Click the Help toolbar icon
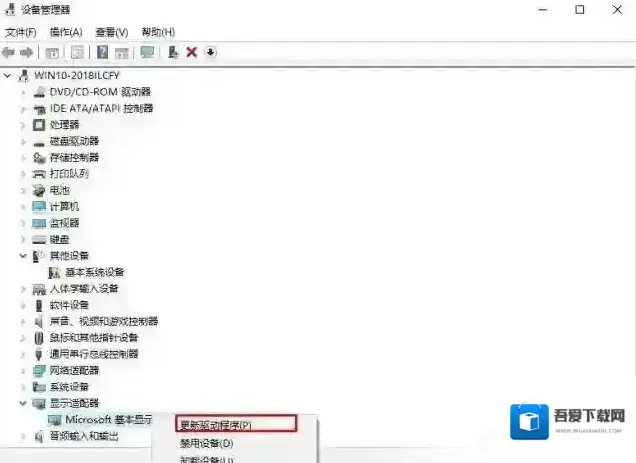Image resolution: width=636 pixels, height=463 pixels. tap(102, 52)
